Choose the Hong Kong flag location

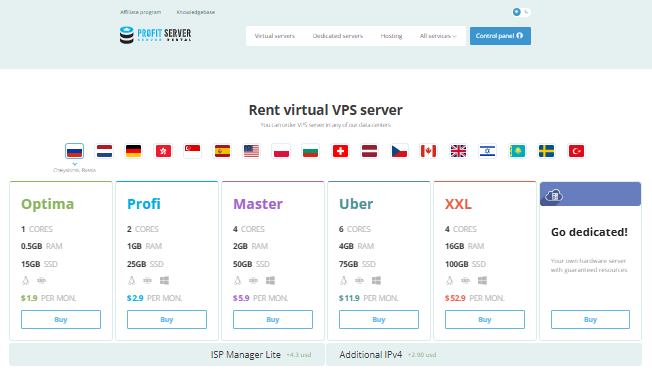[x=163, y=151]
